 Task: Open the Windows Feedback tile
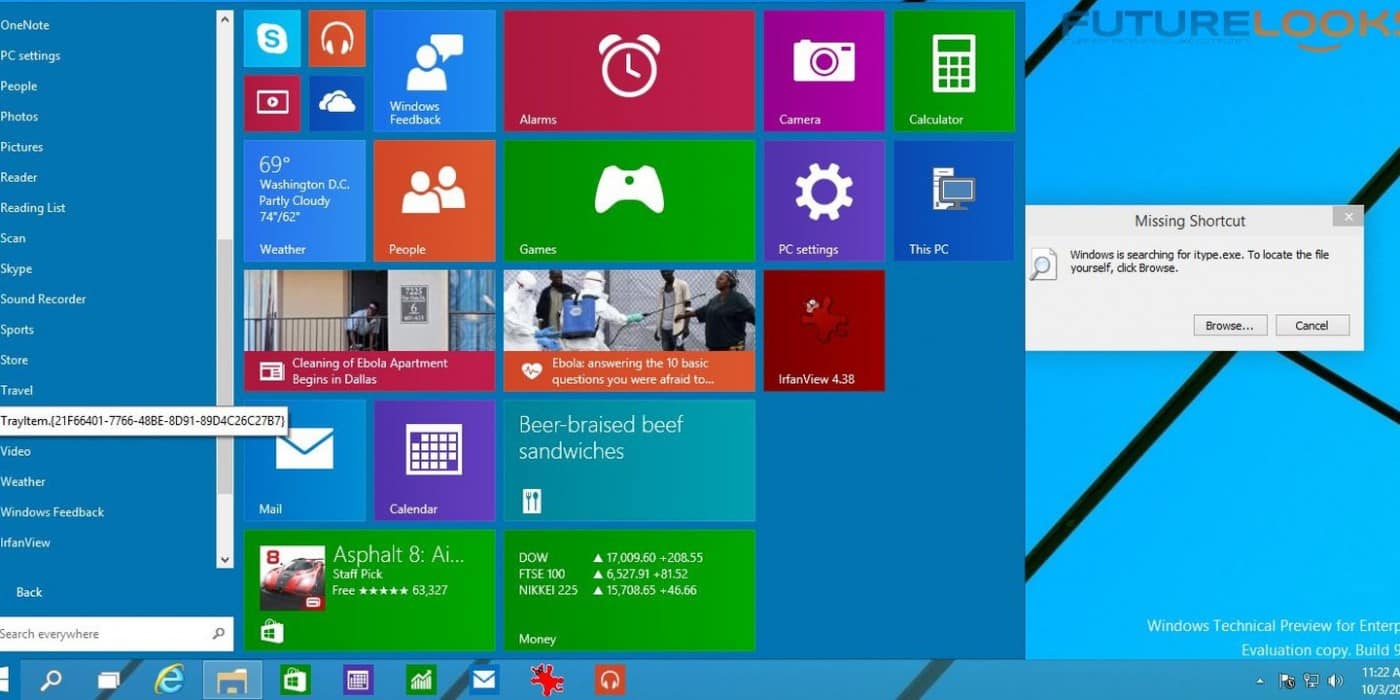click(434, 71)
